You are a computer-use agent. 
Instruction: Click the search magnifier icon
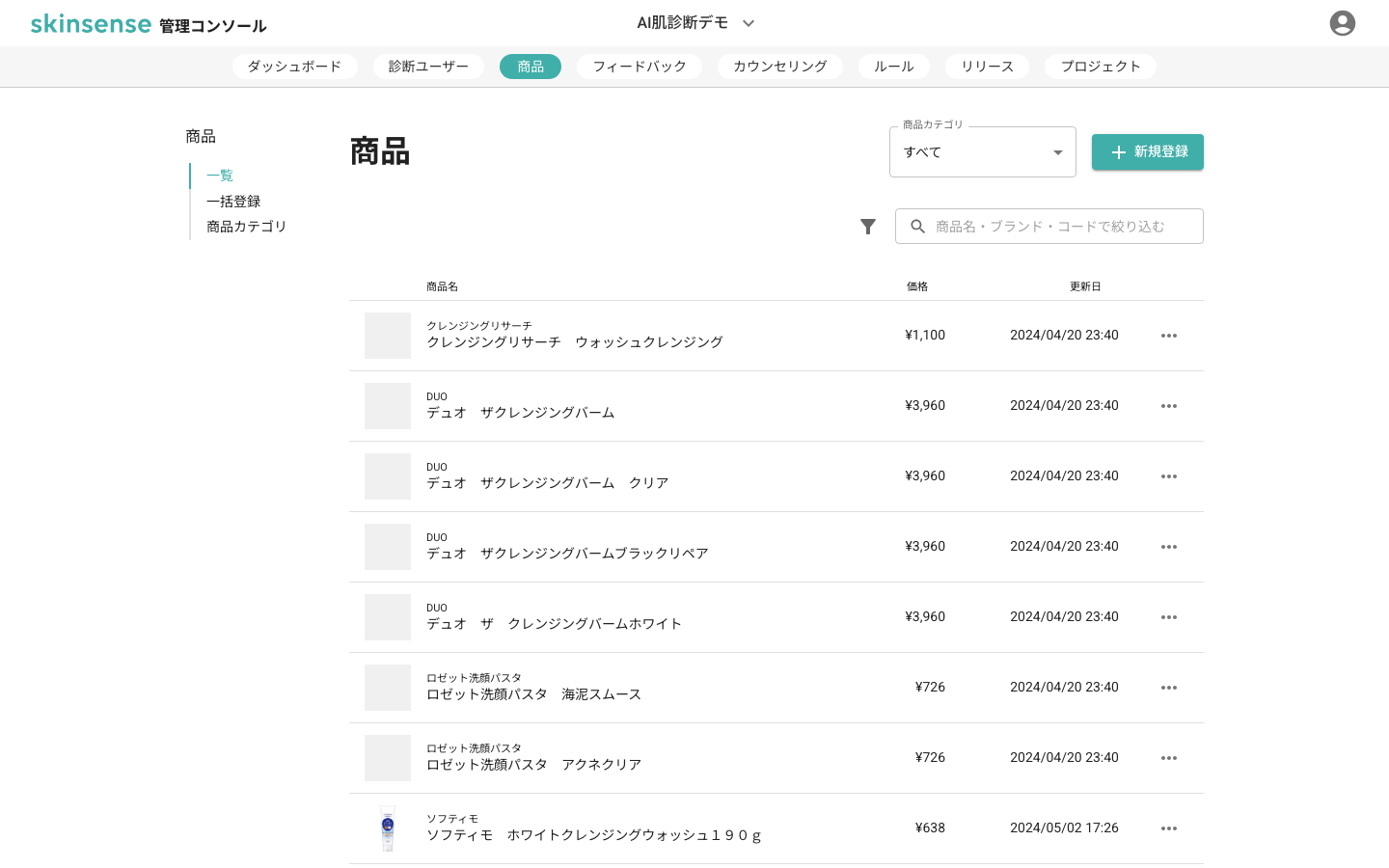click(917, 227)
